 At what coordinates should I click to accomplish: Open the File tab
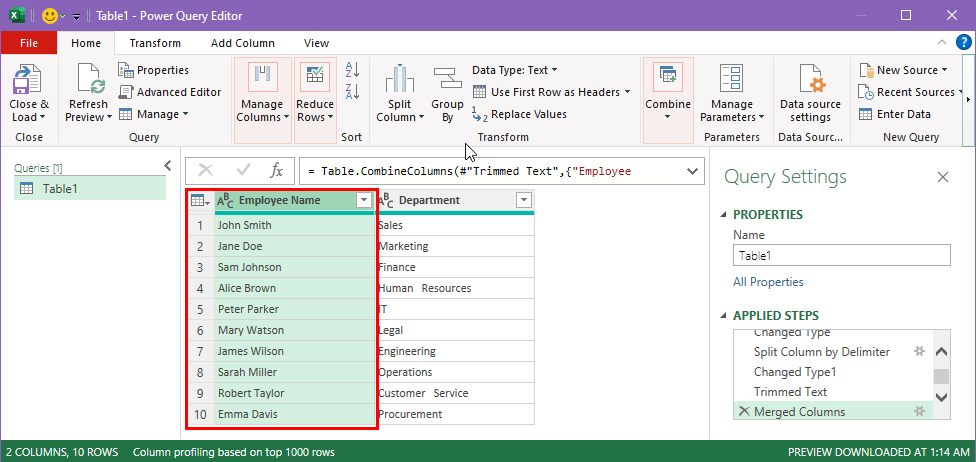pos(29,43)
